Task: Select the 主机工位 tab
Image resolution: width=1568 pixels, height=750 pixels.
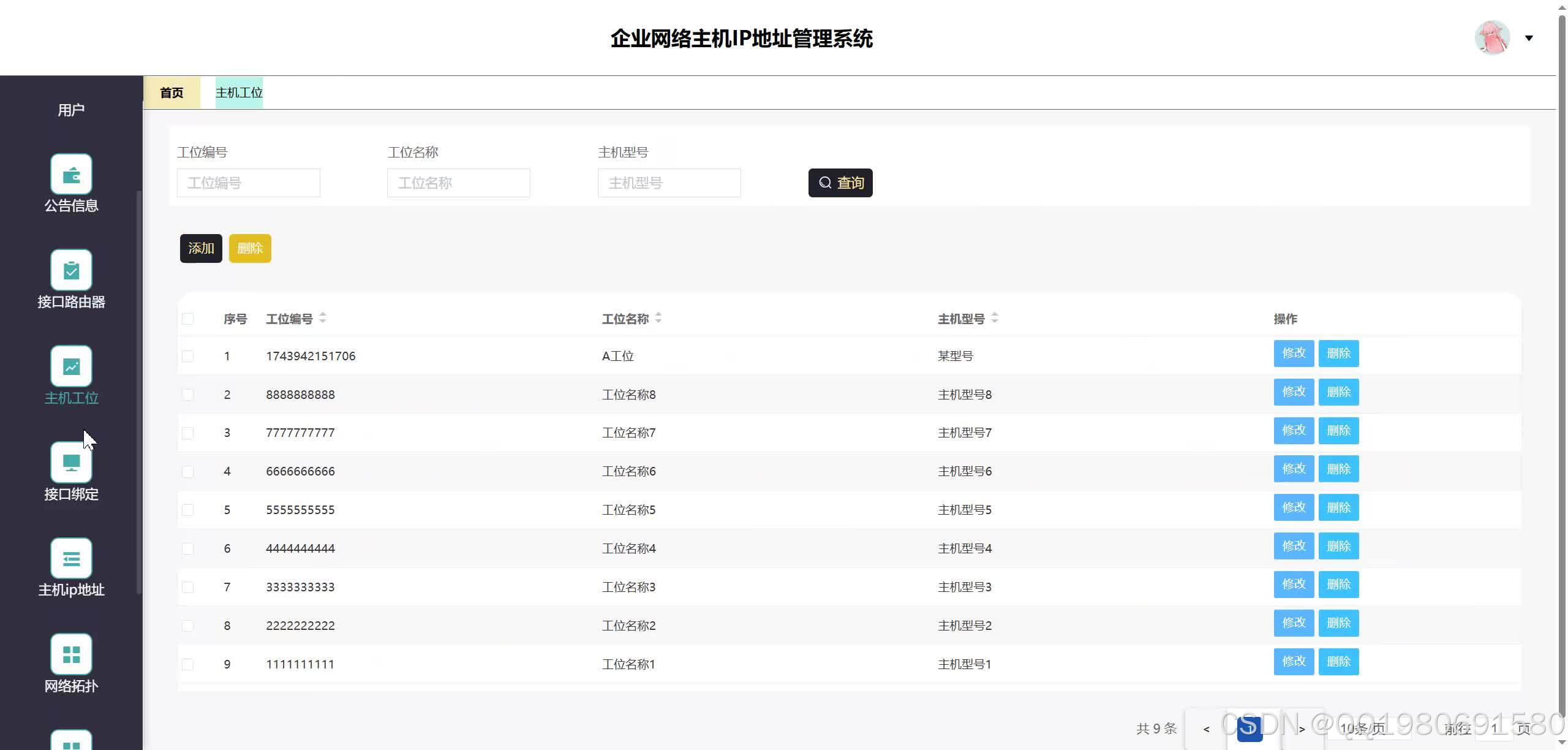Action: tap(239, 93)
